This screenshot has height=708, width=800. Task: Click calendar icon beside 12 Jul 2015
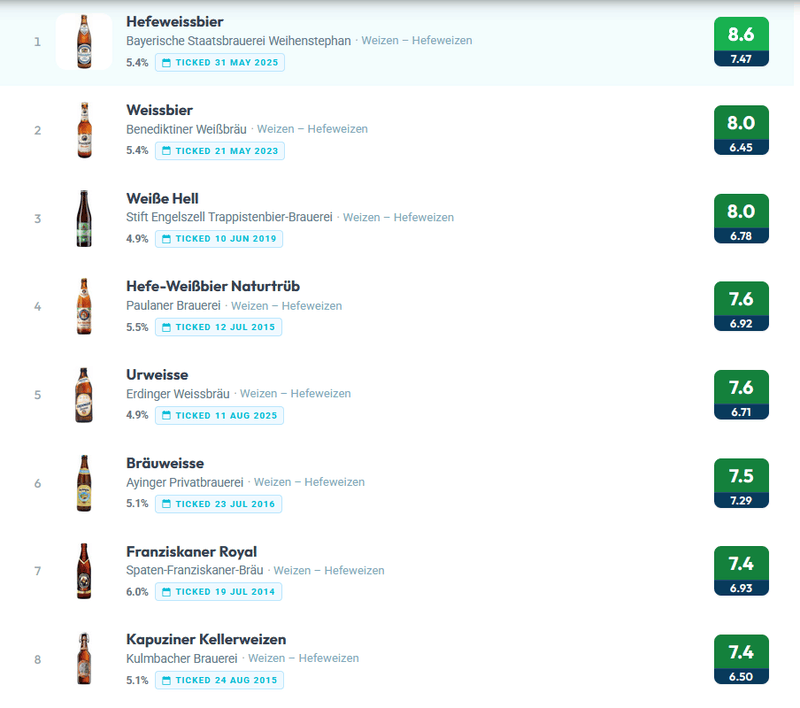pos(166,327)
